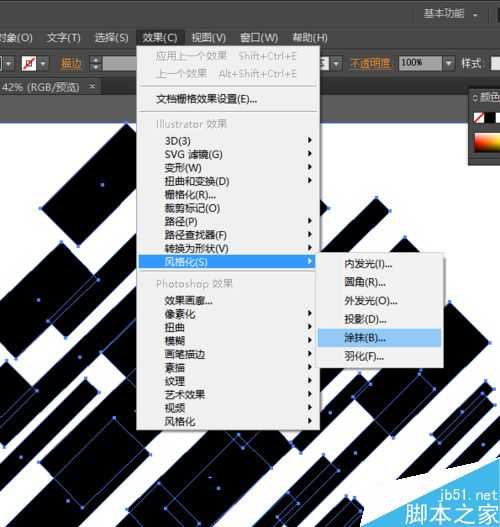Expand the 视频 video submenu
The image size is (500, 527).
tap(228, 408)
